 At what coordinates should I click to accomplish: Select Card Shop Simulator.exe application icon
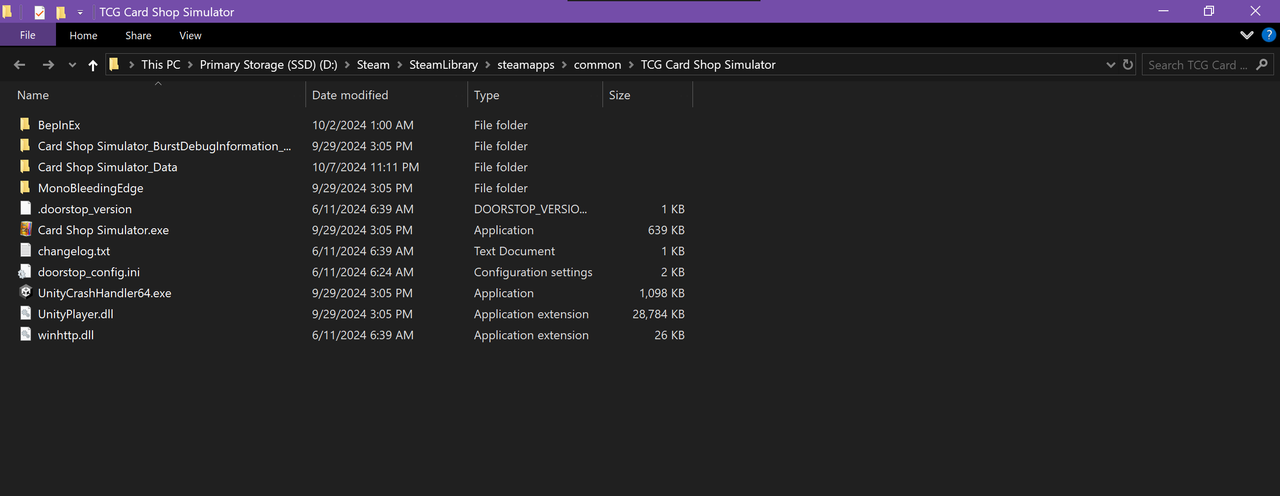(x=25, y=230)
